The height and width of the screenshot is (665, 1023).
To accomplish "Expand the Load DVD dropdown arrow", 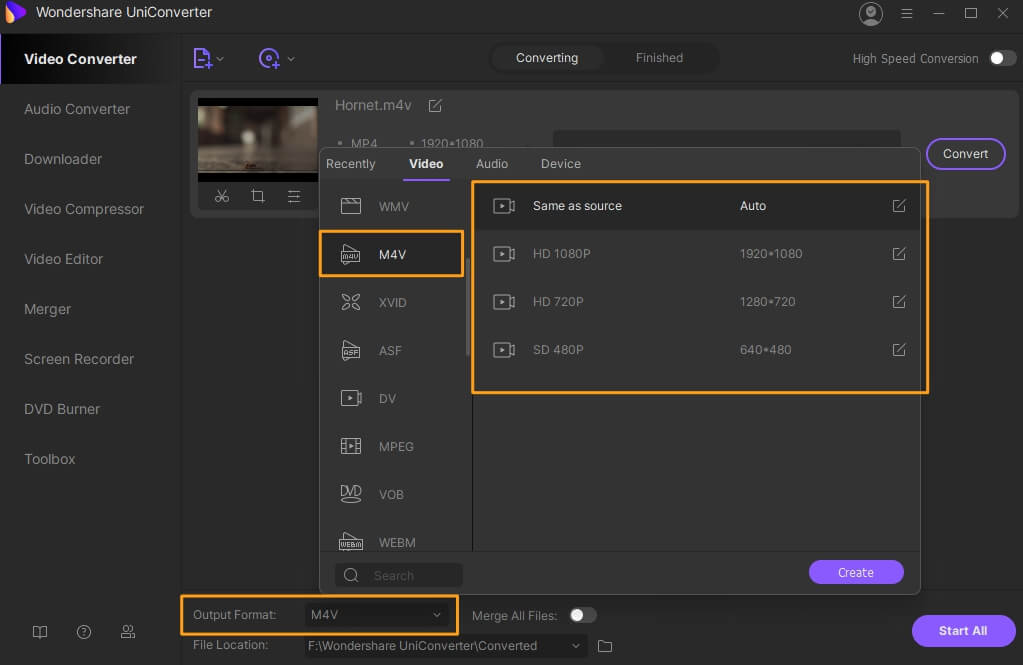I will [291, 59].
